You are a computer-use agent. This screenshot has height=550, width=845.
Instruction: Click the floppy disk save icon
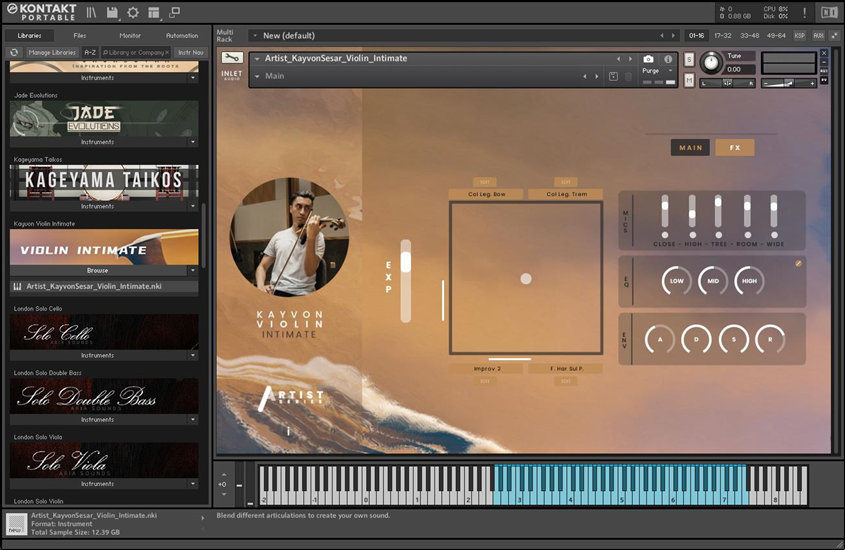(112, 12)
